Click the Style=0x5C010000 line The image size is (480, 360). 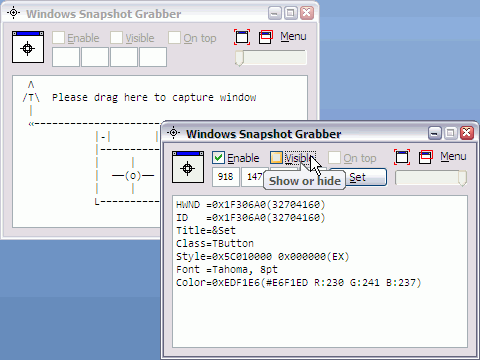click(x=262, y=256)
